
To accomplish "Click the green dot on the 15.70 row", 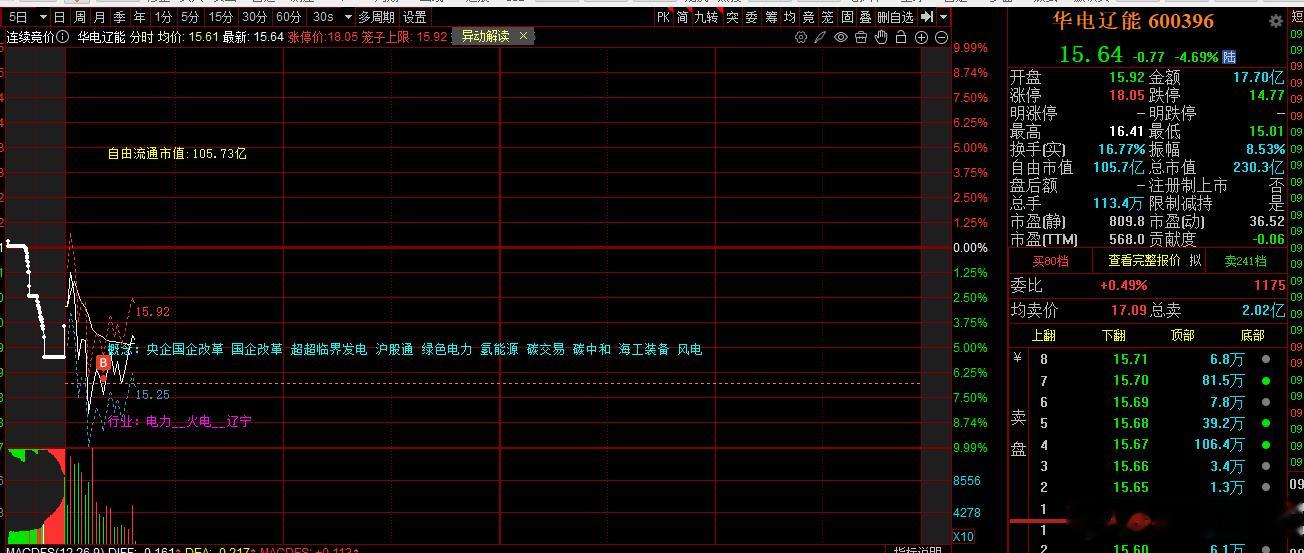I will tap(1266, 381).
